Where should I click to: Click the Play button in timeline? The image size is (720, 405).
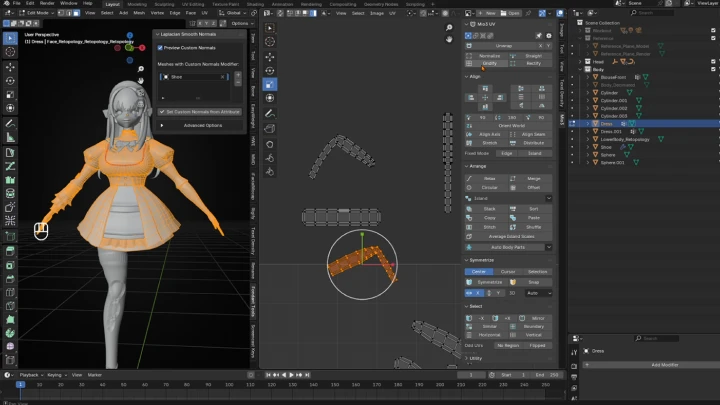click(x=292, y=375)
